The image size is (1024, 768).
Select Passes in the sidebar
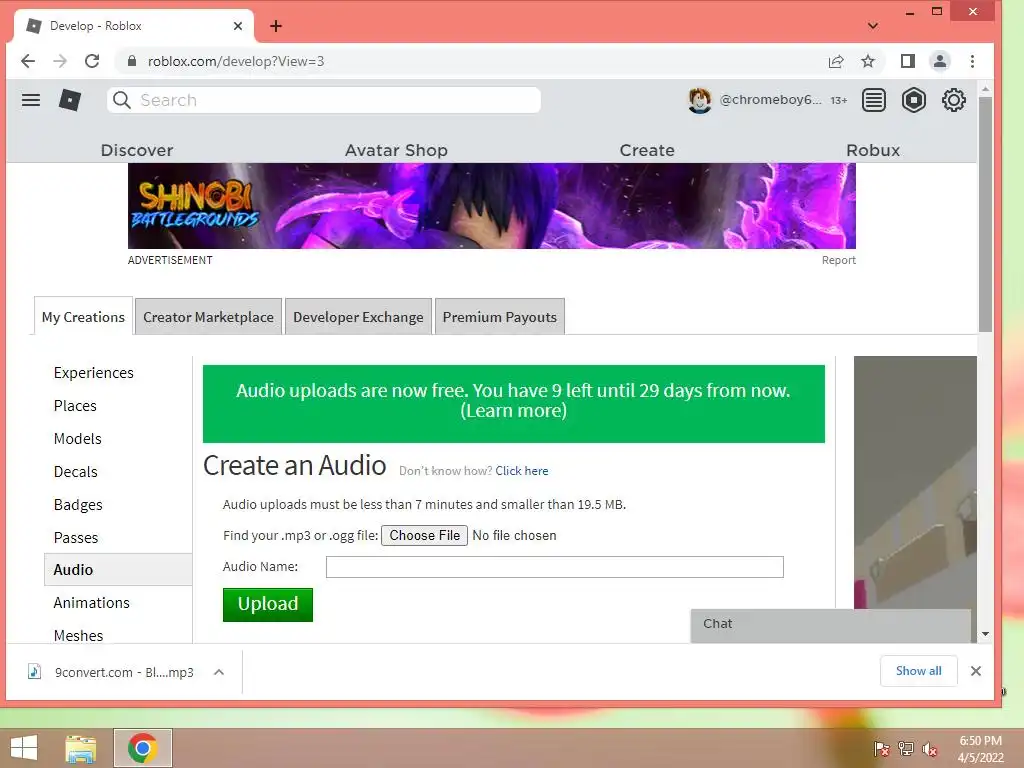click(76, 537)
